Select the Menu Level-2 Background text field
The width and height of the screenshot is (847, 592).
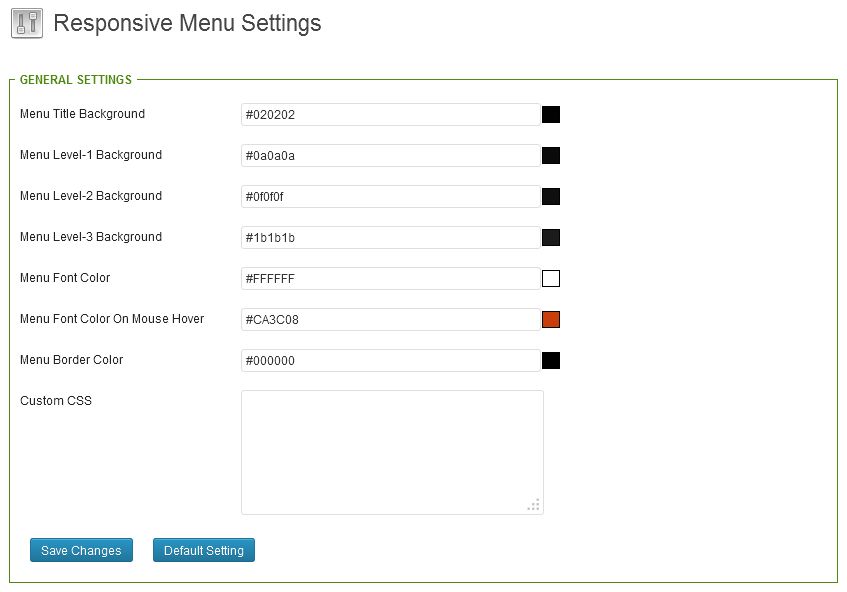390,197
